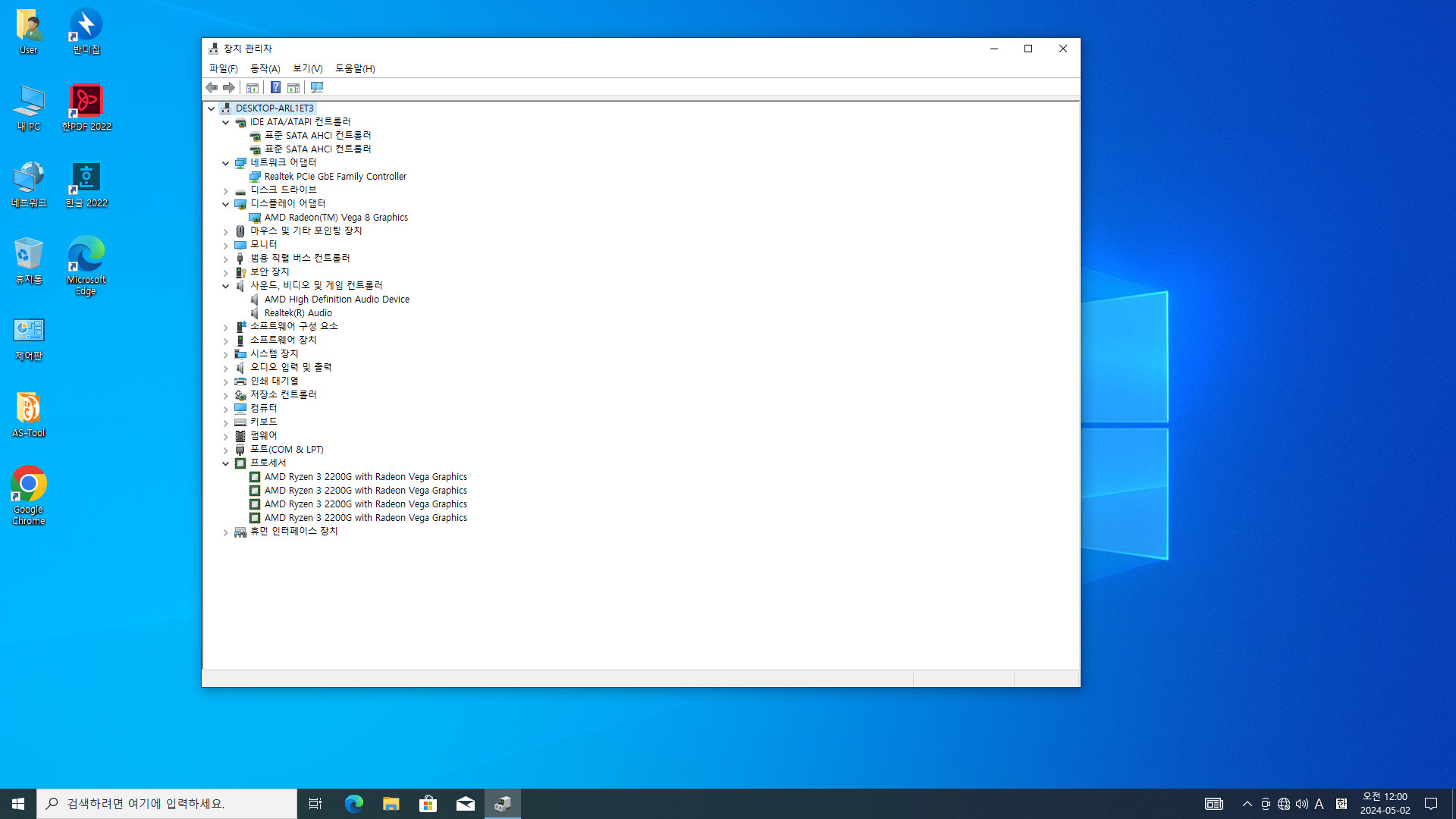1456x819 pixels.
Task: Select the 휴지통 recycle bin icon
Action: click(29, 260)
